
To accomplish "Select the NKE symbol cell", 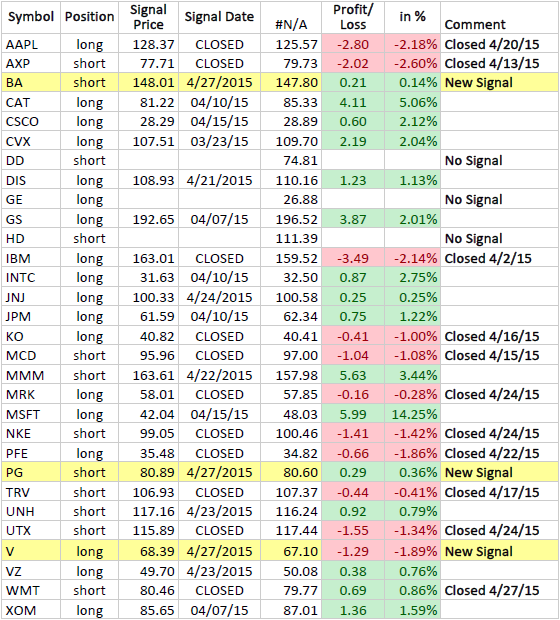I will click(31, 433).
